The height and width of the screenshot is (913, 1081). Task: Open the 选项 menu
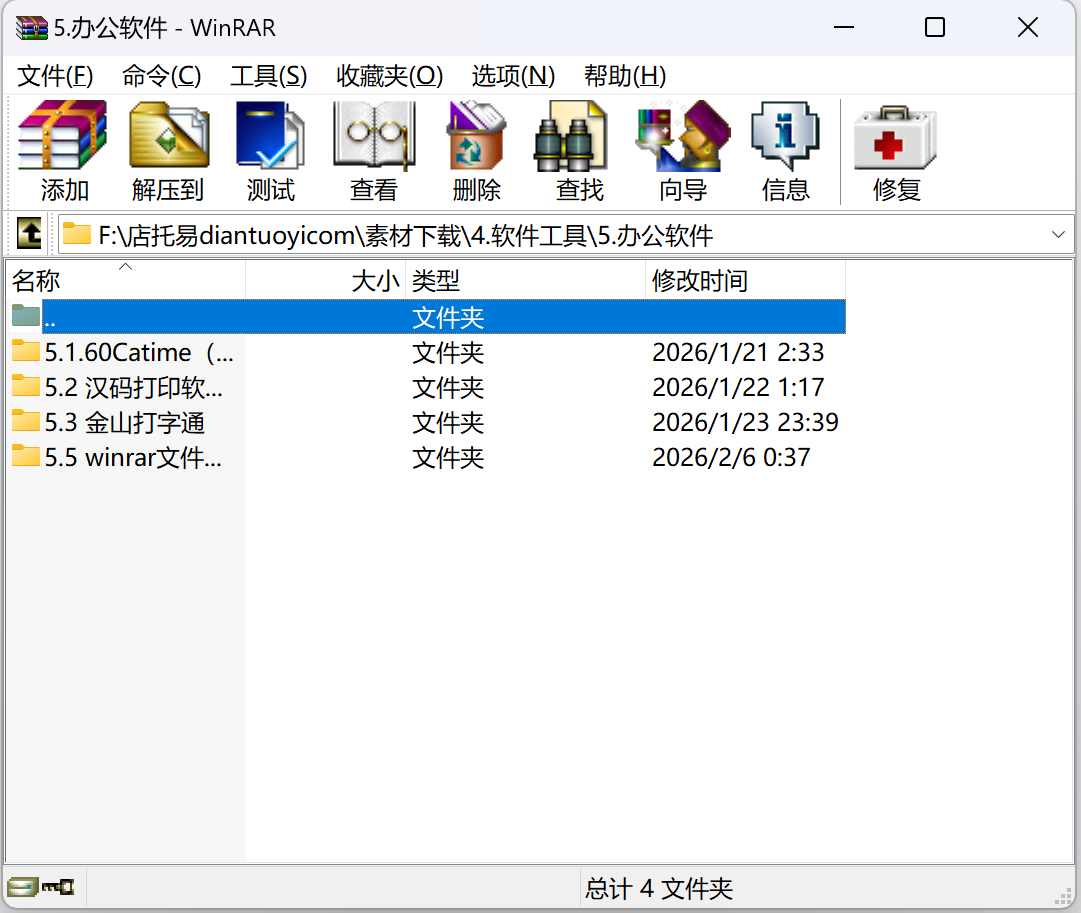coord(512,75)
